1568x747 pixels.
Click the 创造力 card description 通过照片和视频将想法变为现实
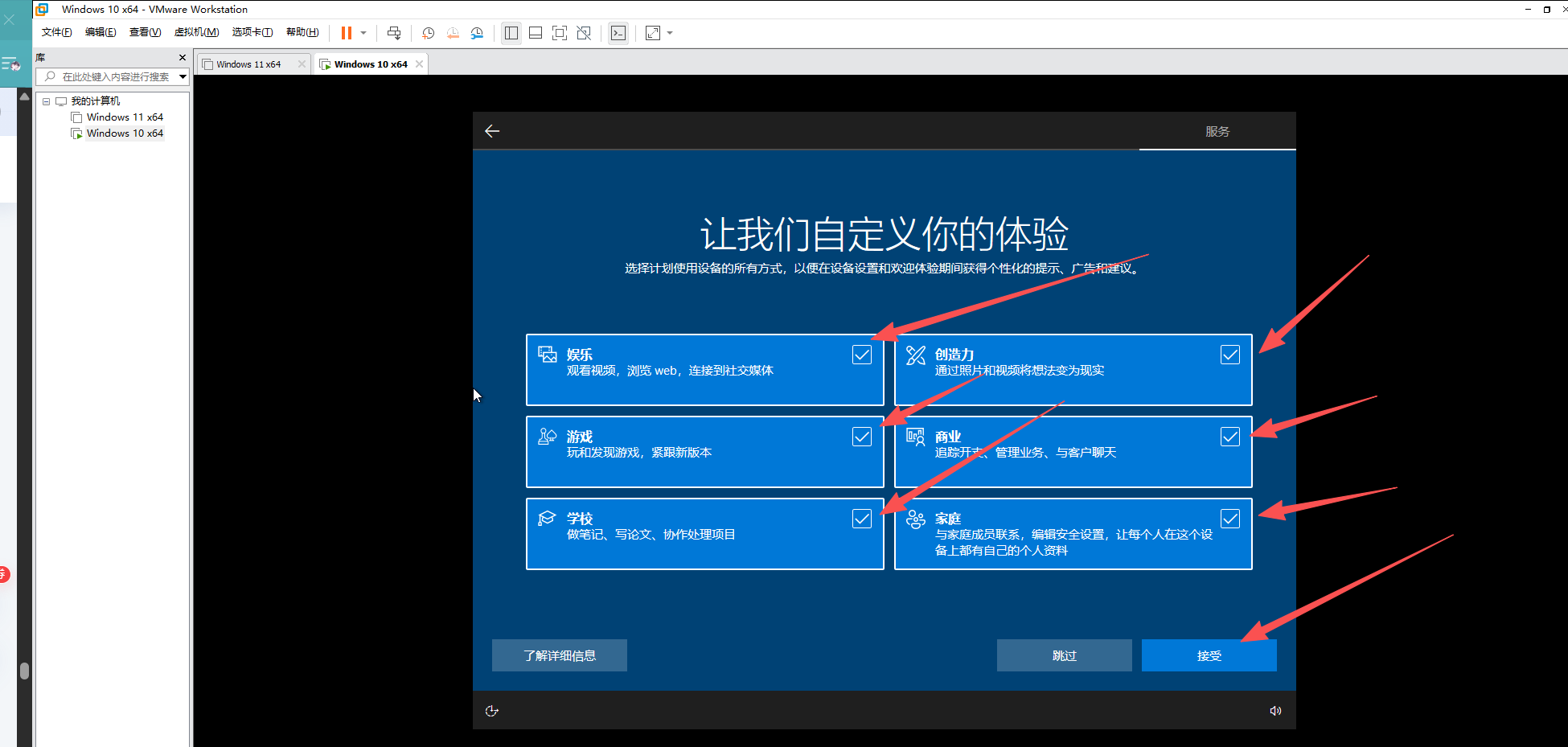pyautogui.click(x=1020, y=371)
